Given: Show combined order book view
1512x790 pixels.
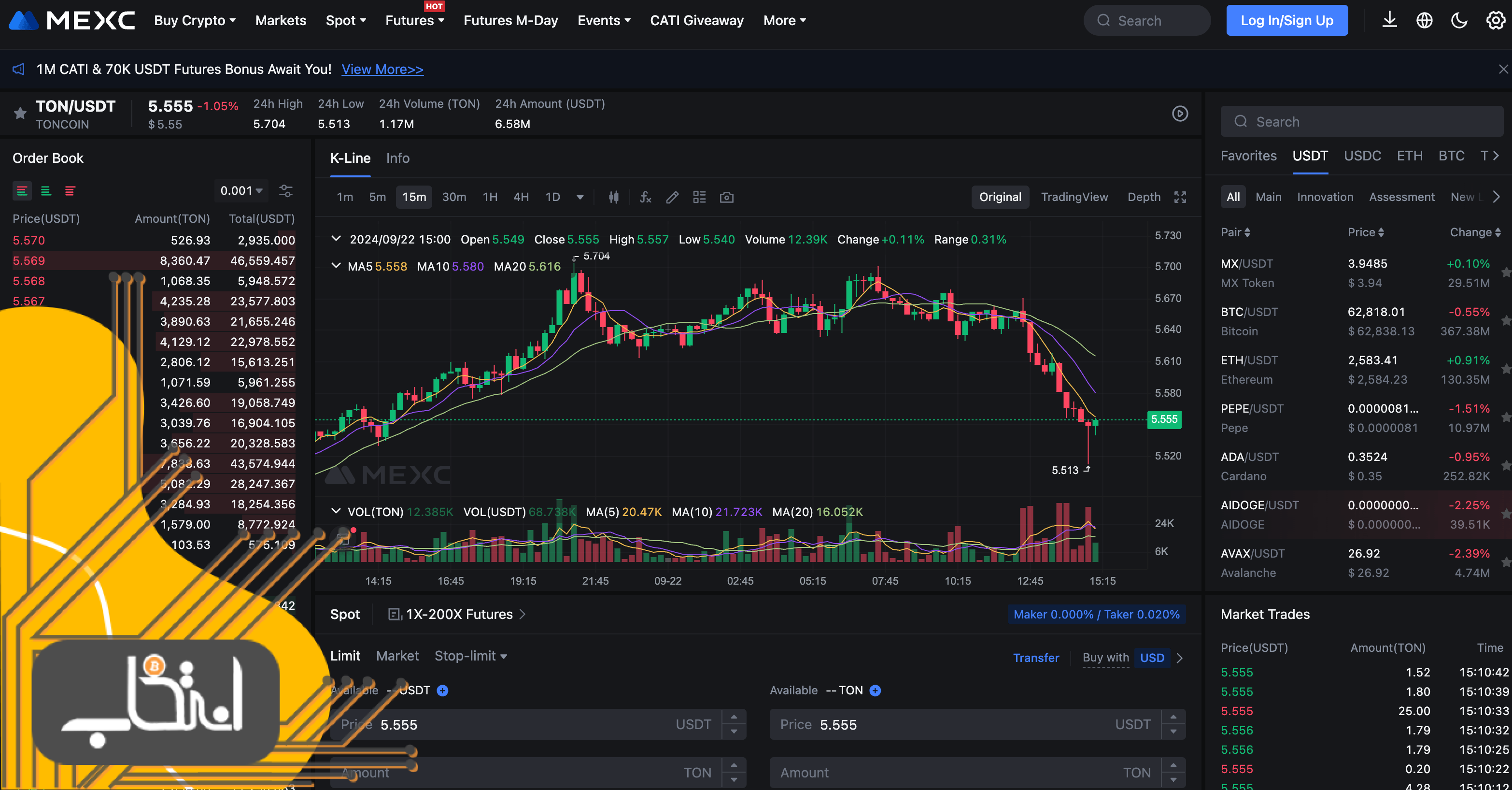Looking at the screenshot, I should 22,191.
